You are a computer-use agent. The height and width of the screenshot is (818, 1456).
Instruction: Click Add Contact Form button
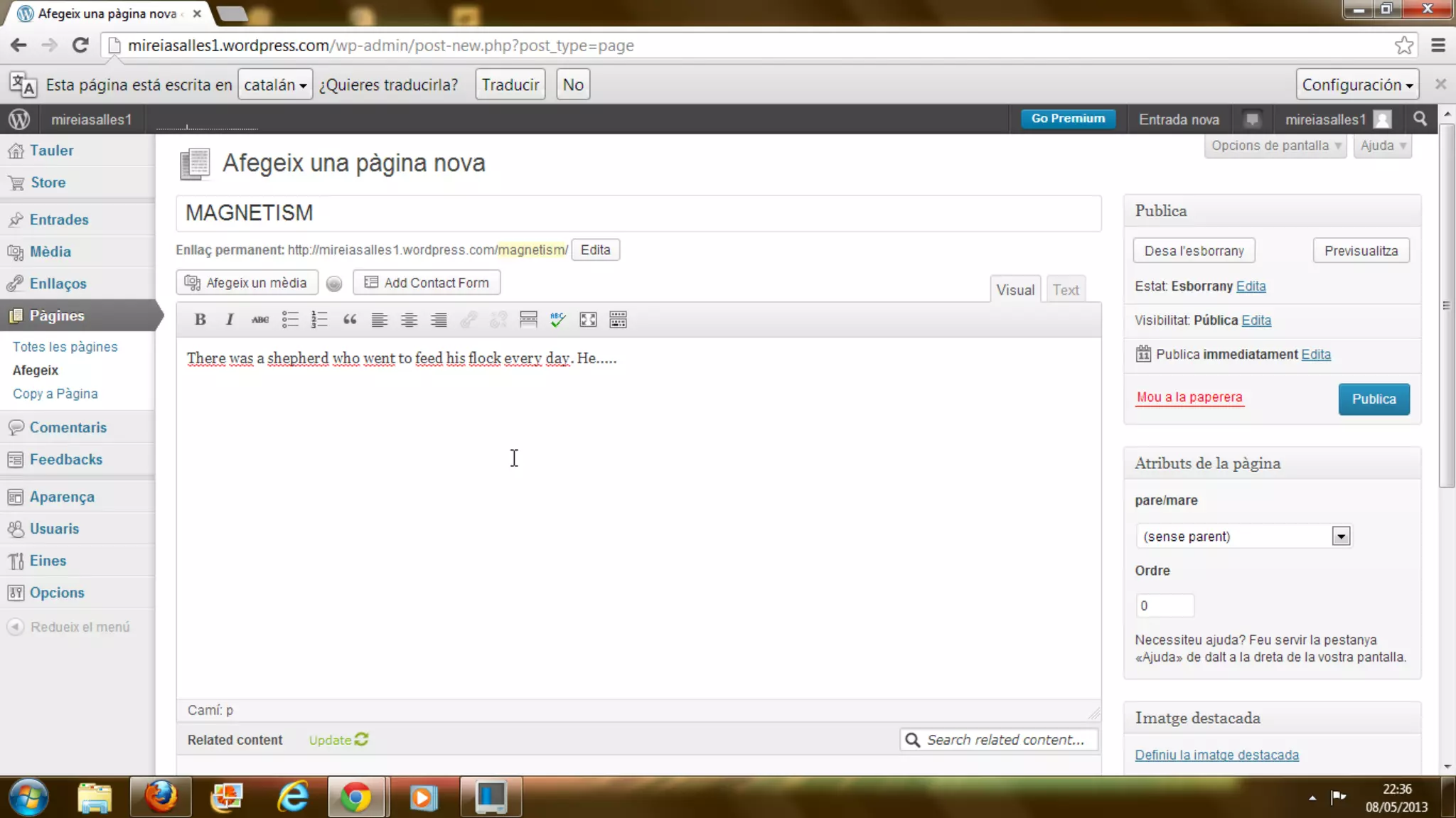coord(427,283)
